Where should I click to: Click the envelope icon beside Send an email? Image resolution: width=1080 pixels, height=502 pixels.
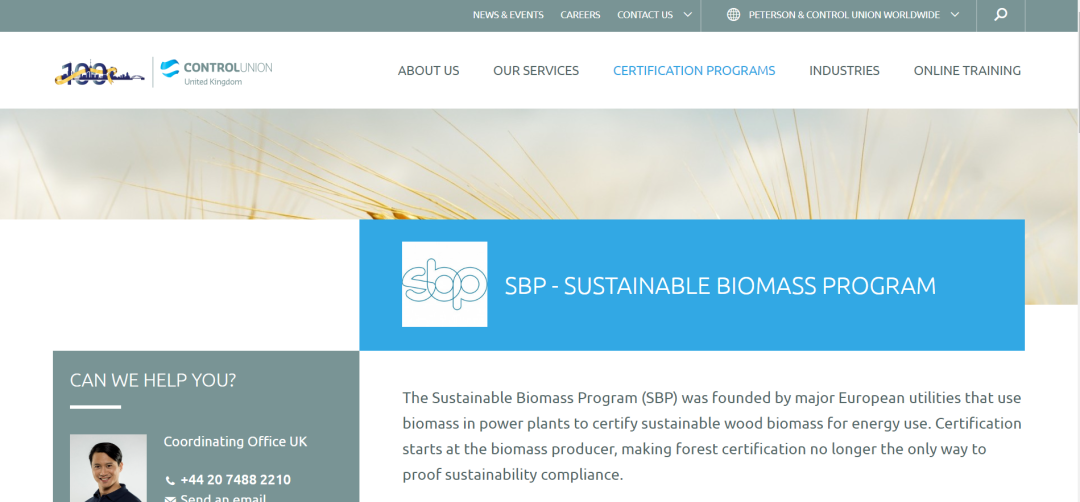coord(170,499)
